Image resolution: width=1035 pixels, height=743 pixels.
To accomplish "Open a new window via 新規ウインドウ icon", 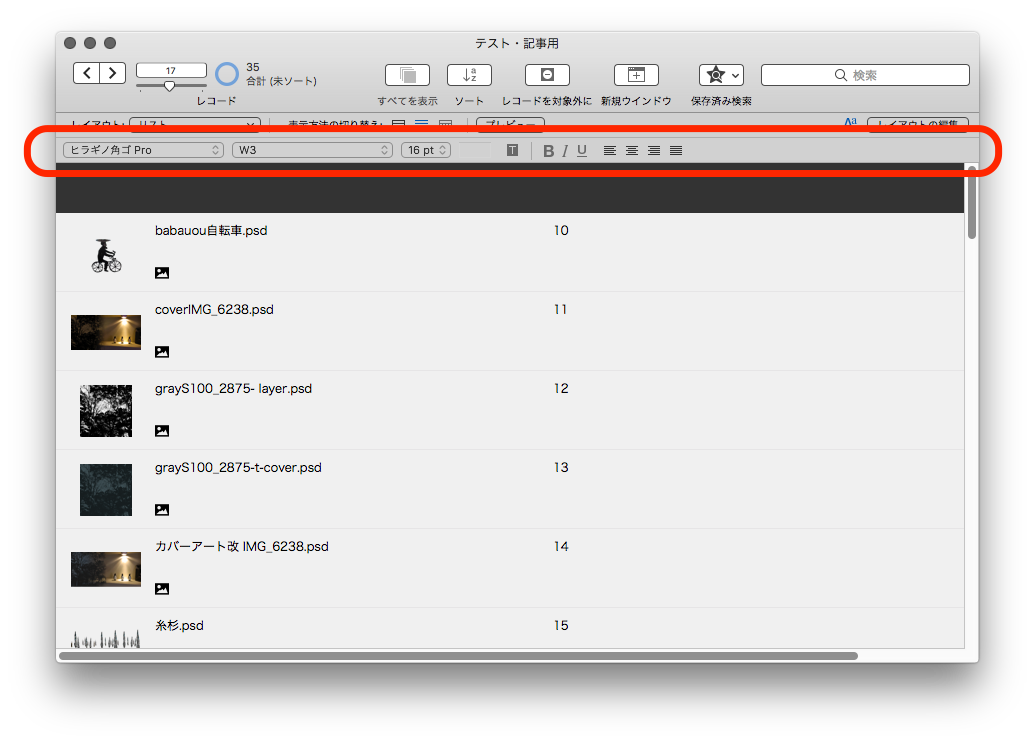I will [x=636, y=75].
